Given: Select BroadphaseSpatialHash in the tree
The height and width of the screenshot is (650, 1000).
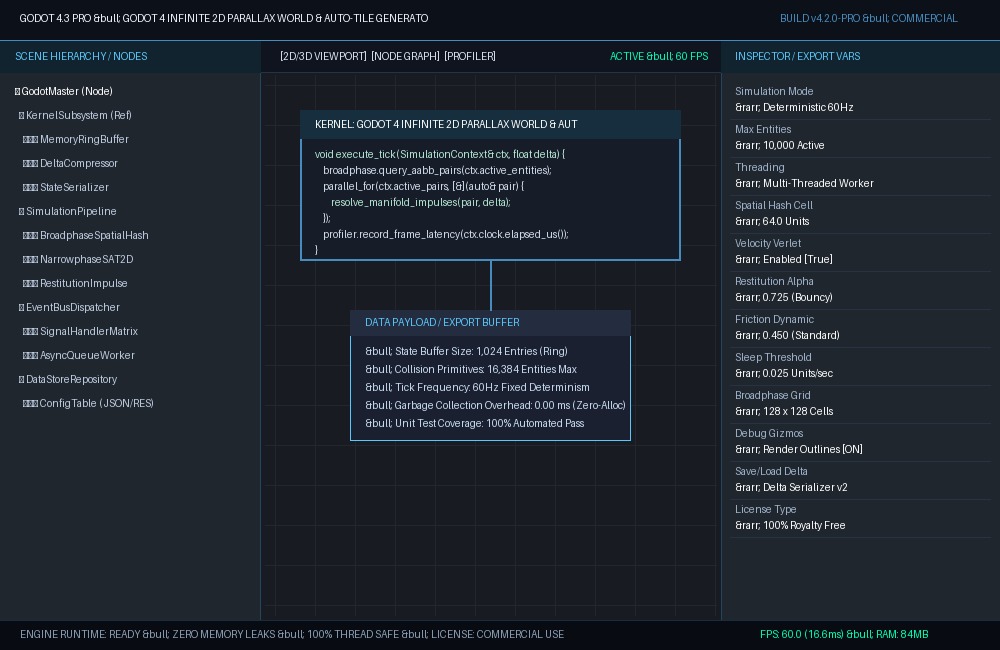Looking at the screenshot, I should (x=94, y=235).
